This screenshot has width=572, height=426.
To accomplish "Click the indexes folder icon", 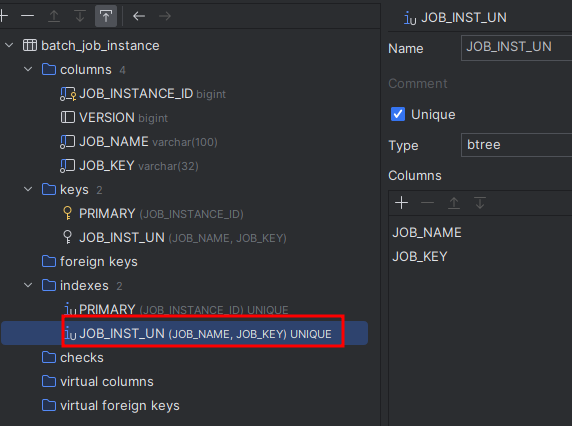I will 49,285.
